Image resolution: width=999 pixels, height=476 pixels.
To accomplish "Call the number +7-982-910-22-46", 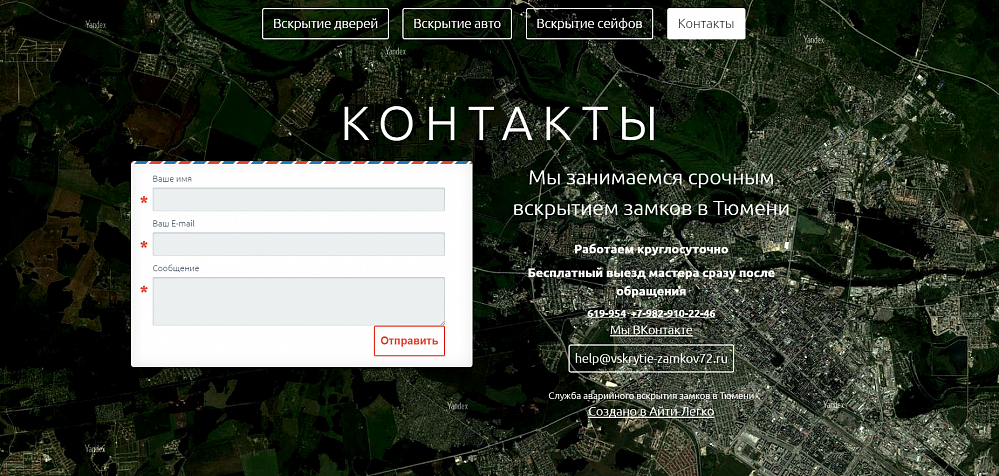I will point(673,314).
